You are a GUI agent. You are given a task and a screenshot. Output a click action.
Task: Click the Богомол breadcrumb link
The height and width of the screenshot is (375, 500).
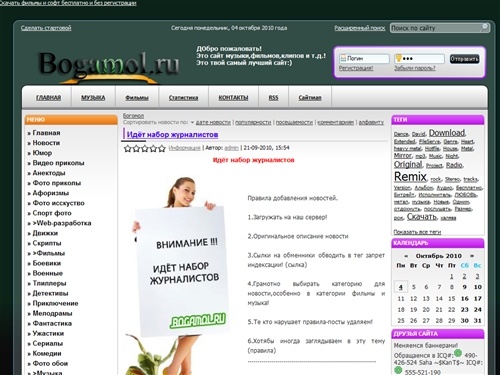click(133, 116)
